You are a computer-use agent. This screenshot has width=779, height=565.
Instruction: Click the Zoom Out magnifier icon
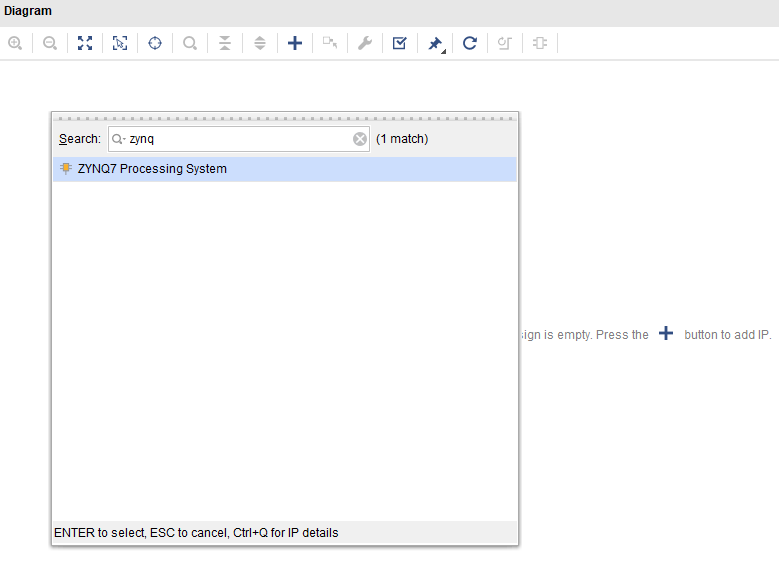[50, 44]
